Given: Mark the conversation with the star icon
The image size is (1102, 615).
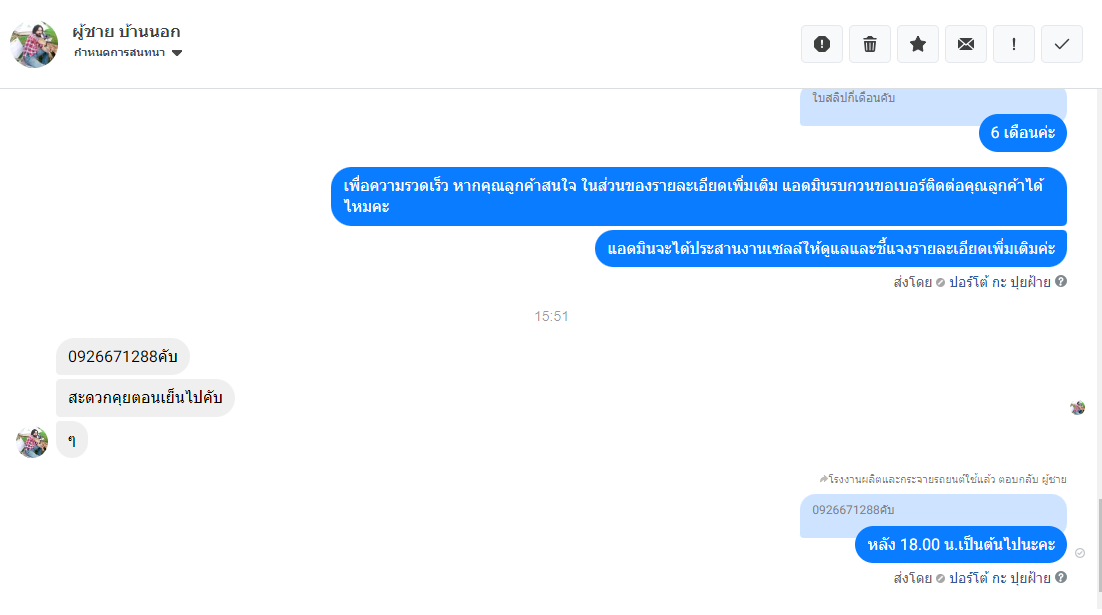Looking at the screenshot, I should 918,44.
